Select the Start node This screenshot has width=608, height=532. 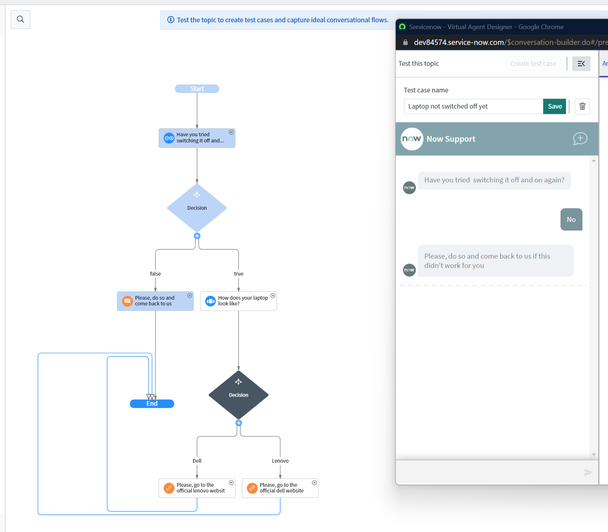click(x=197, y=89)
